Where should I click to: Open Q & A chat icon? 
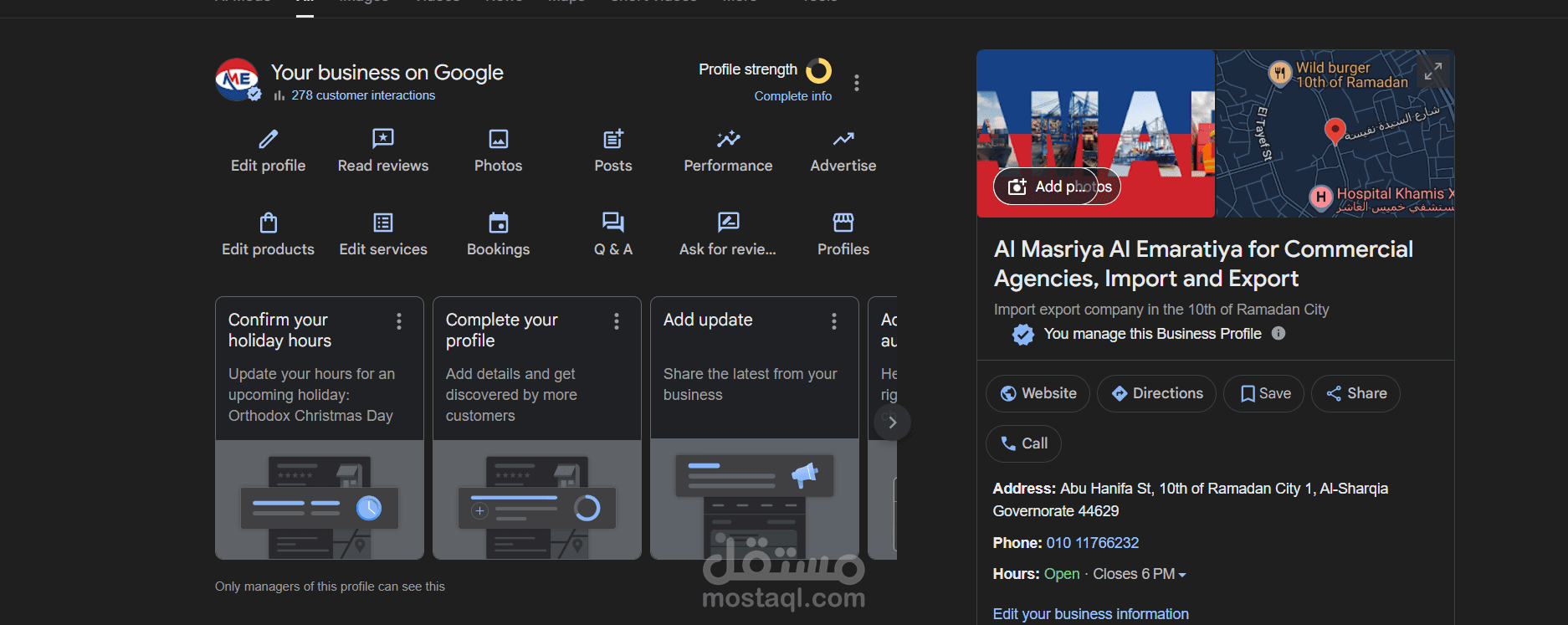[x=613, y=223]
